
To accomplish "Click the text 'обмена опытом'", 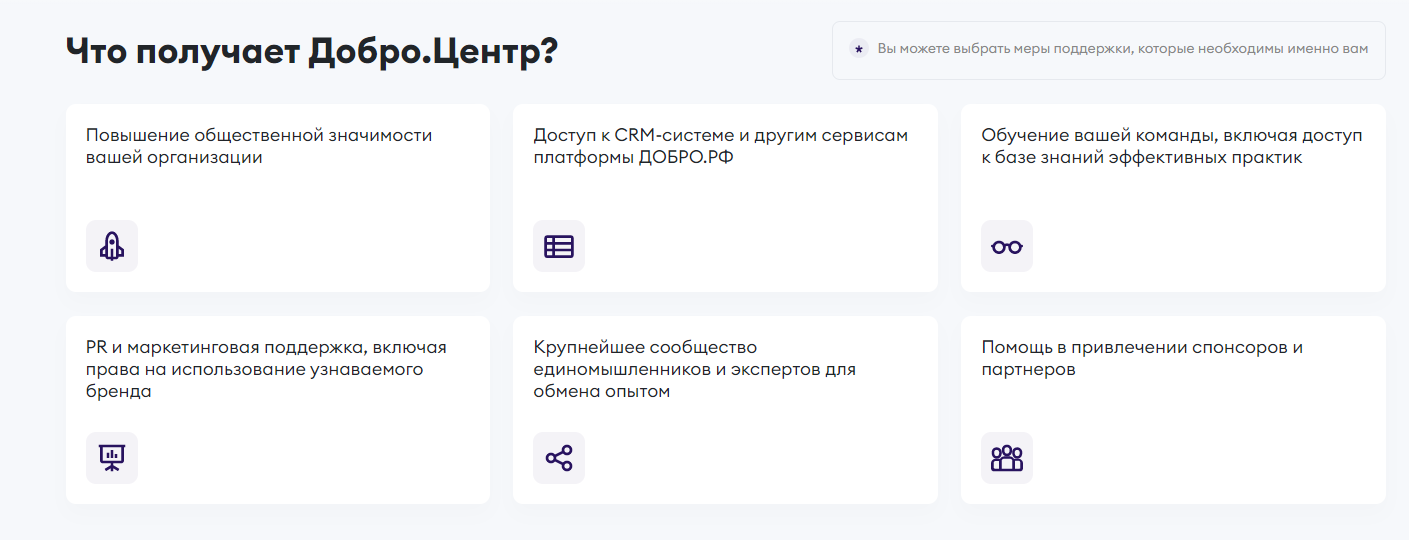I will pyautogui.click(x=601, y=391).
